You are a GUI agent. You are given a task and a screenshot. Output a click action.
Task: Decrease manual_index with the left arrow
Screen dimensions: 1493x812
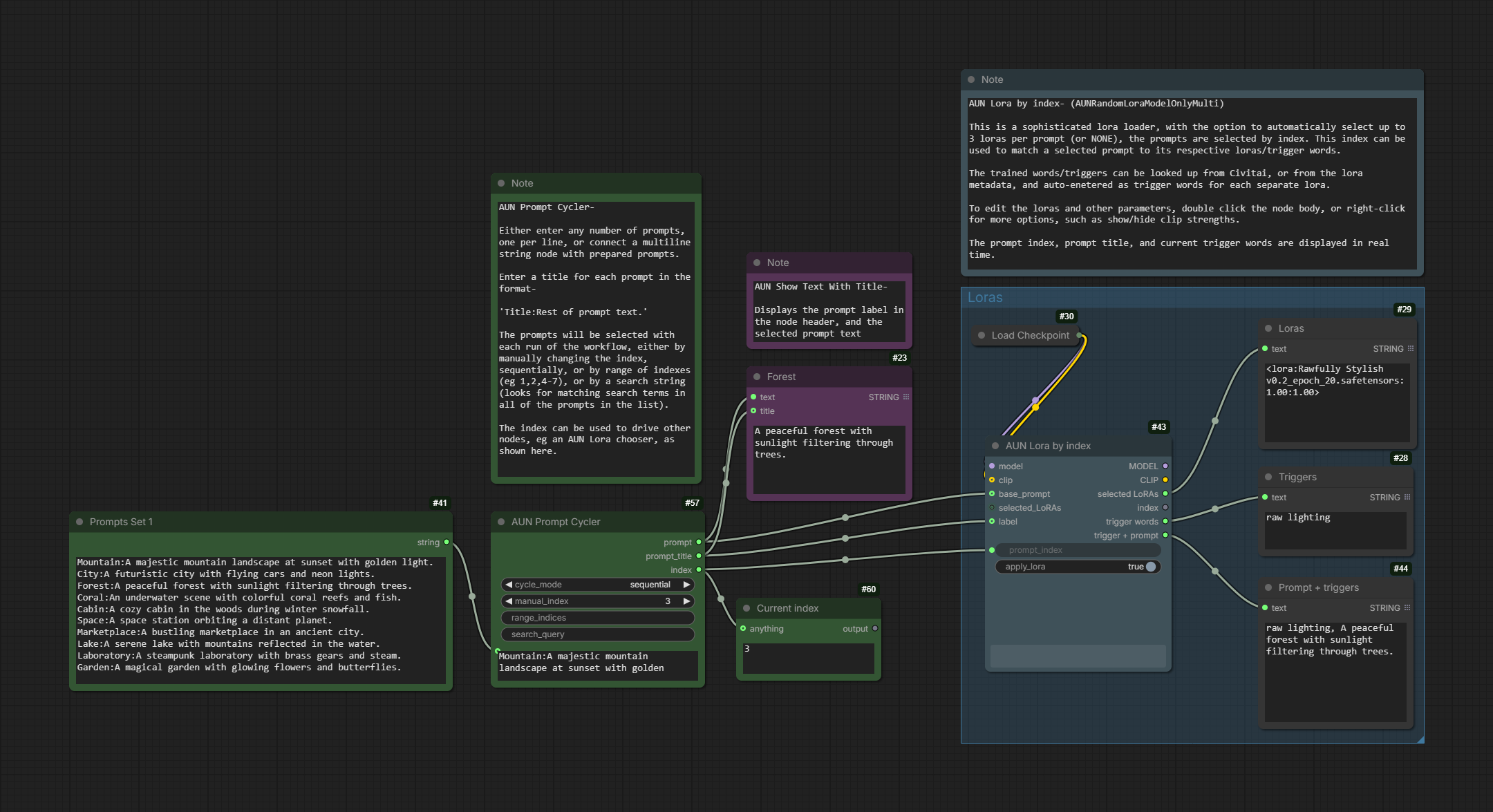(x=509, y=601)
